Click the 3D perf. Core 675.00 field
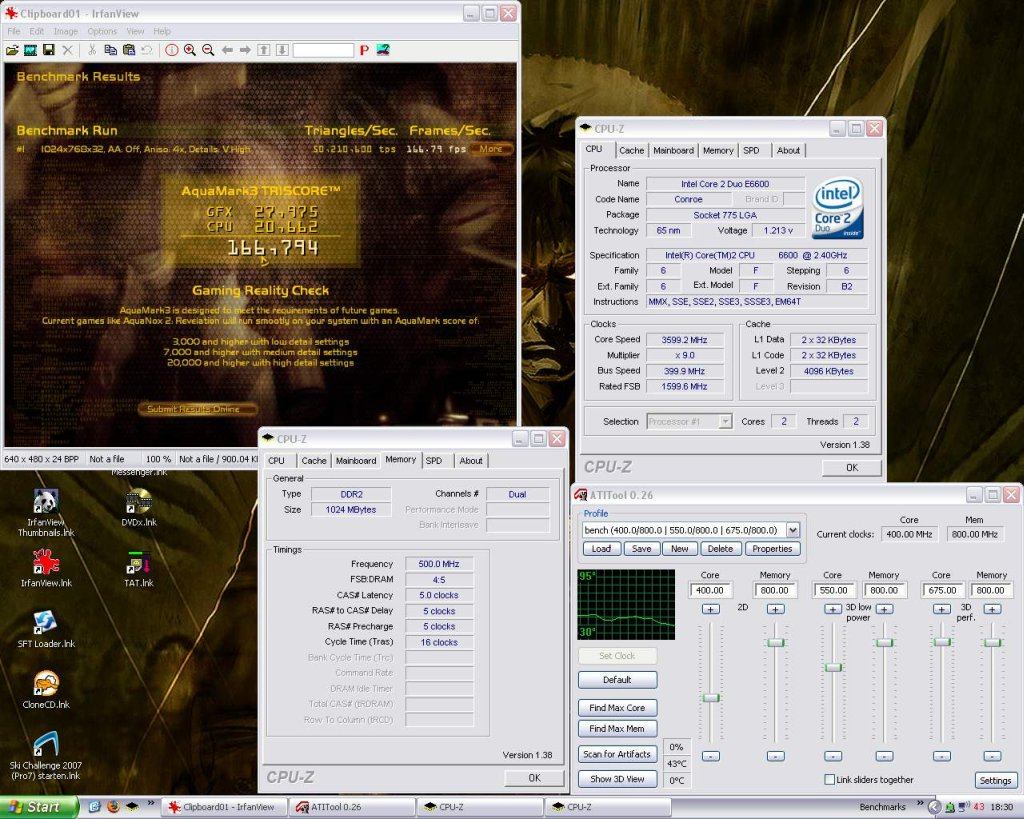Viewport: 1024px width, 819px height. click(941, 590)
